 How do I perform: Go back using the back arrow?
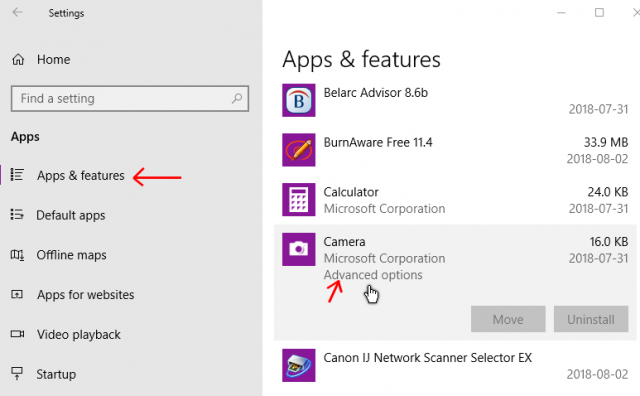pos(17,13)
